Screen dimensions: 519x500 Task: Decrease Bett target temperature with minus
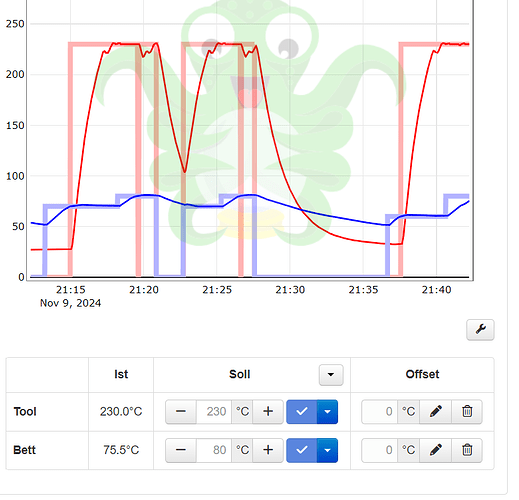[181, 450]
